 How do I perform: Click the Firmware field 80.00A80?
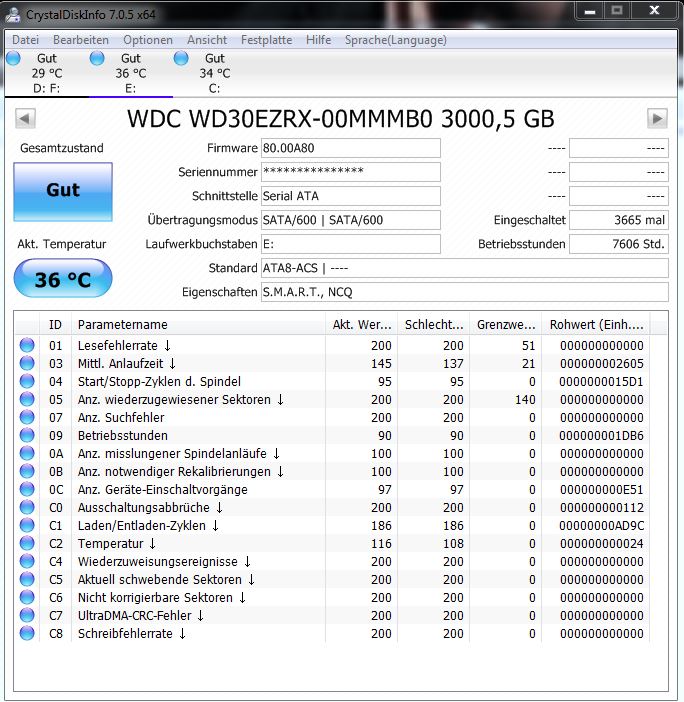(x=351, y=148)
